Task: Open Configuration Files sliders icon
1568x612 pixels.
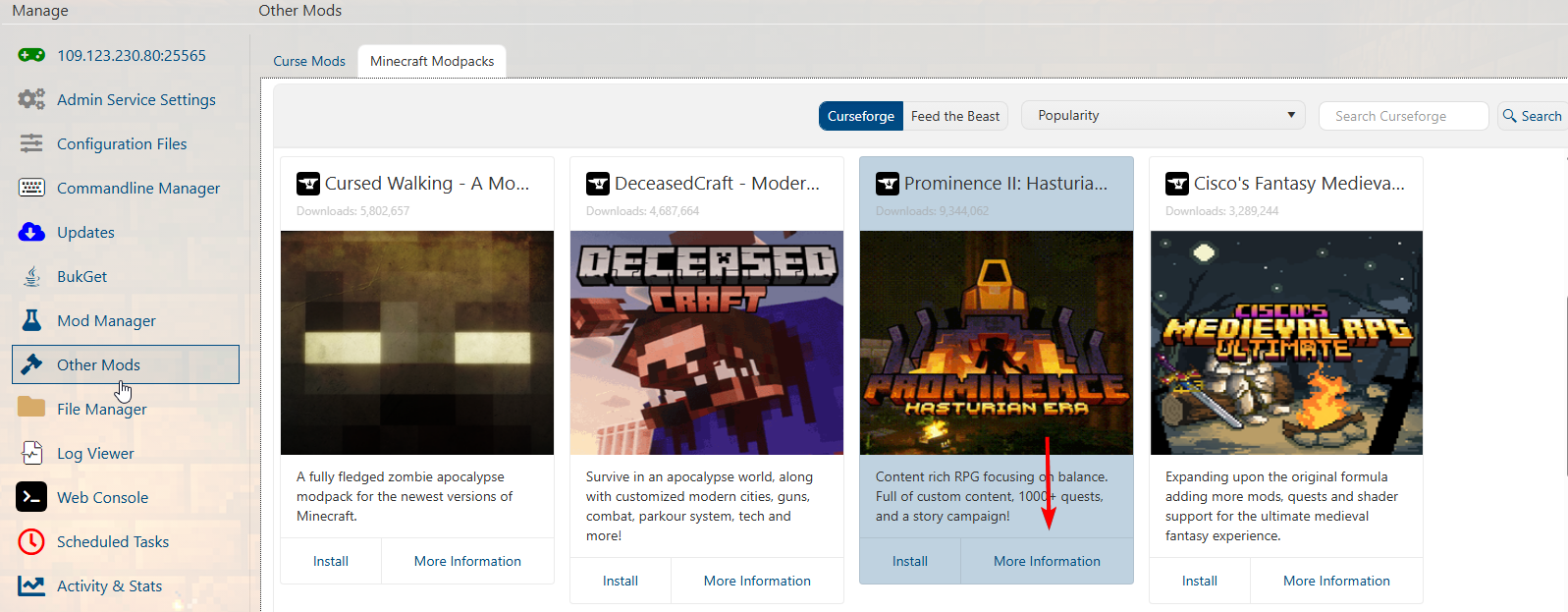Action: pos(31,143)
